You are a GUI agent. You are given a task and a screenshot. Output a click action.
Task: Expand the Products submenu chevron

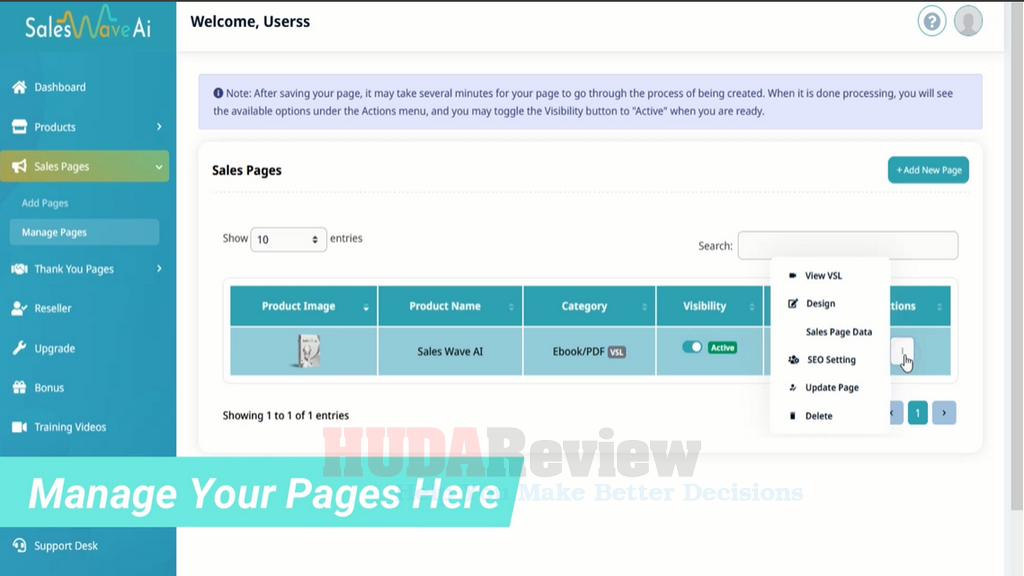click(x=159, y=127)
